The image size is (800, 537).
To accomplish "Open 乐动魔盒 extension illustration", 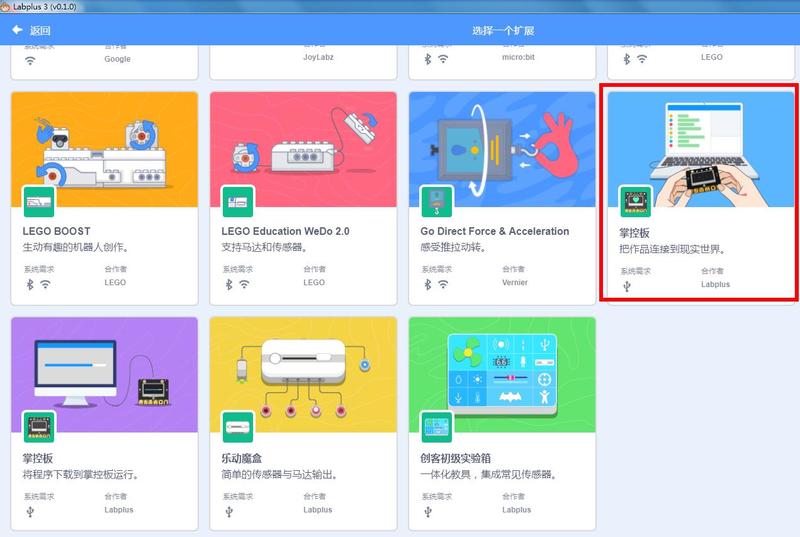I will (303, 375).
